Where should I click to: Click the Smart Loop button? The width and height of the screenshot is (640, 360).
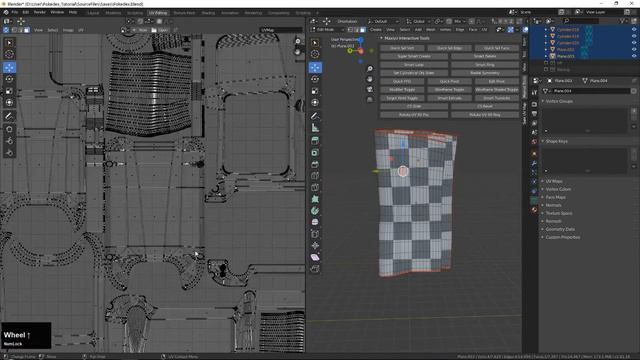pos(414,65)
